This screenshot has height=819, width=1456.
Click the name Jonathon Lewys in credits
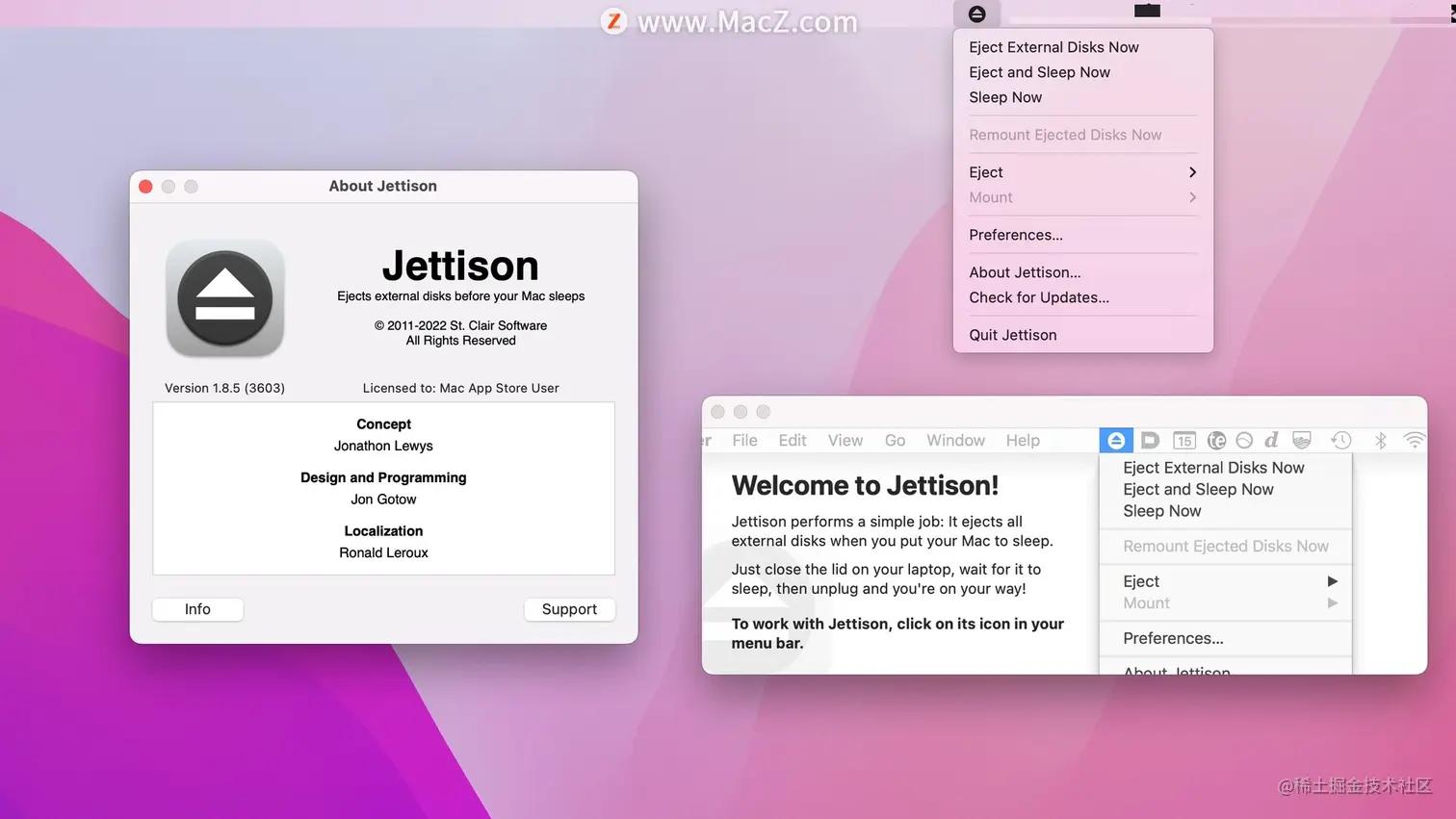[x=383, y=446]
